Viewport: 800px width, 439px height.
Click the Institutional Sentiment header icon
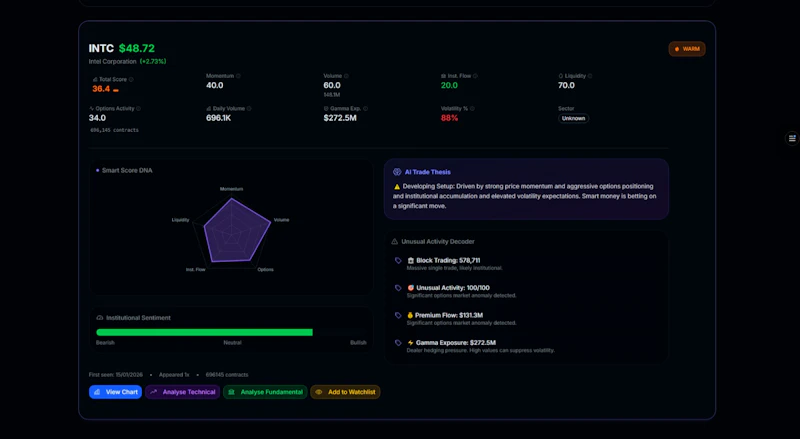[x=99, y=318]
